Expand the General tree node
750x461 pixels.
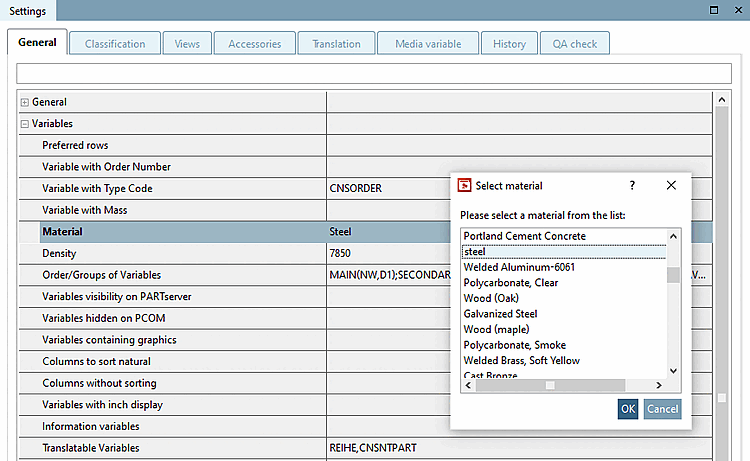coord(24,102)
